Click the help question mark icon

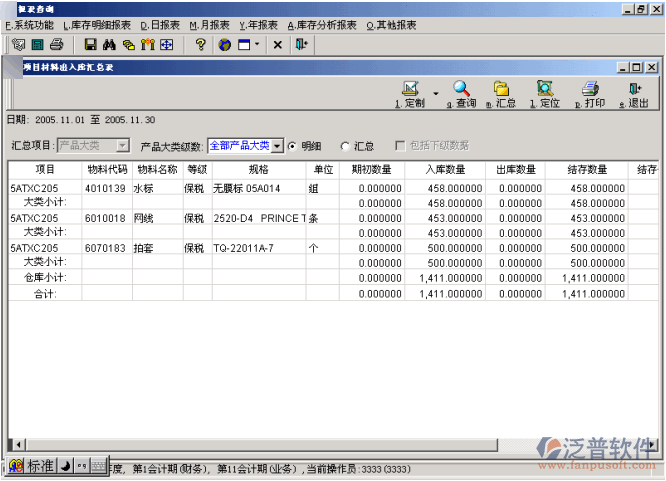(x=200, y=45)
